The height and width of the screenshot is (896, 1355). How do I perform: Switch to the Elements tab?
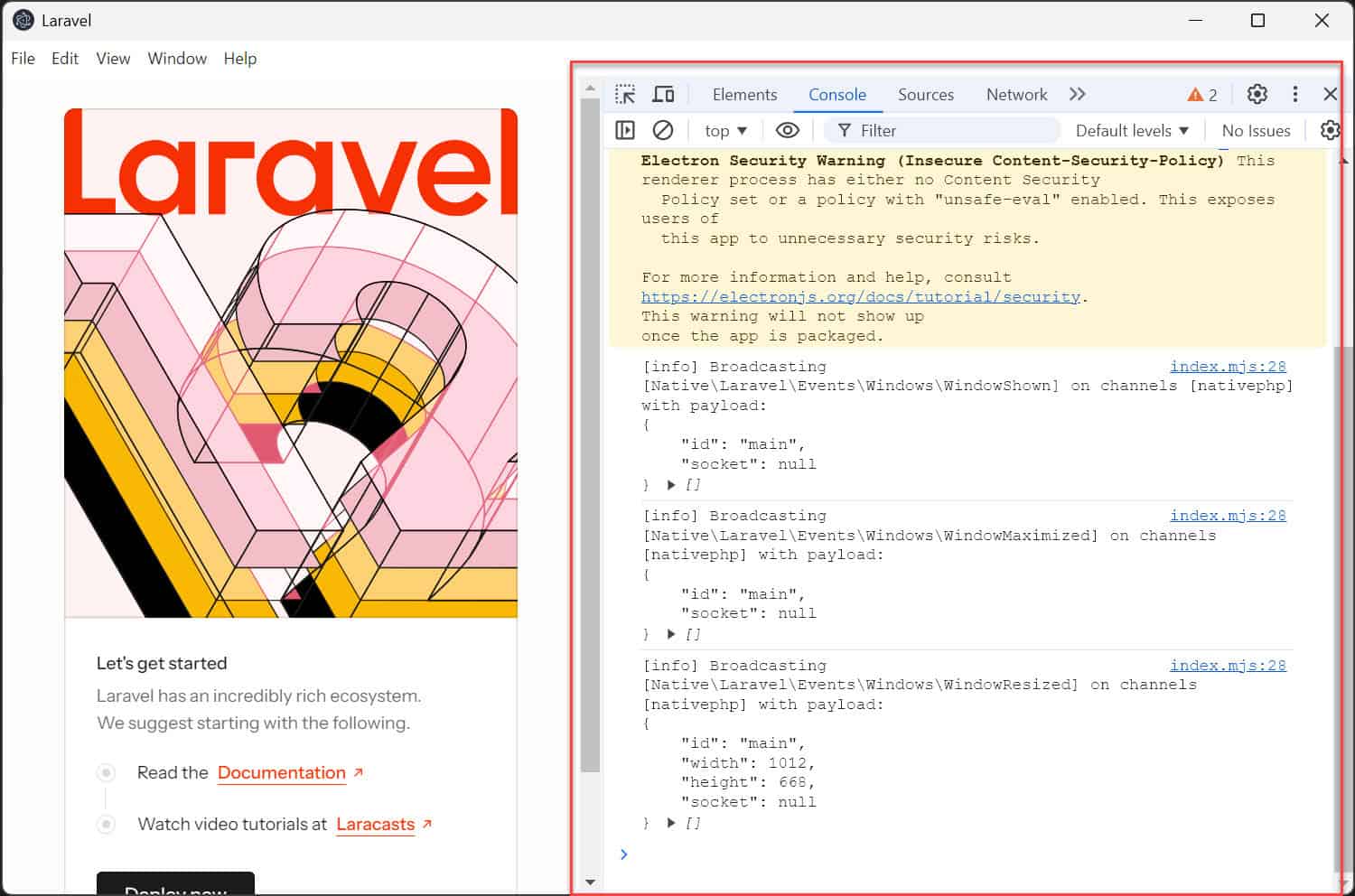pyautogui.click(x=744, y=94)
